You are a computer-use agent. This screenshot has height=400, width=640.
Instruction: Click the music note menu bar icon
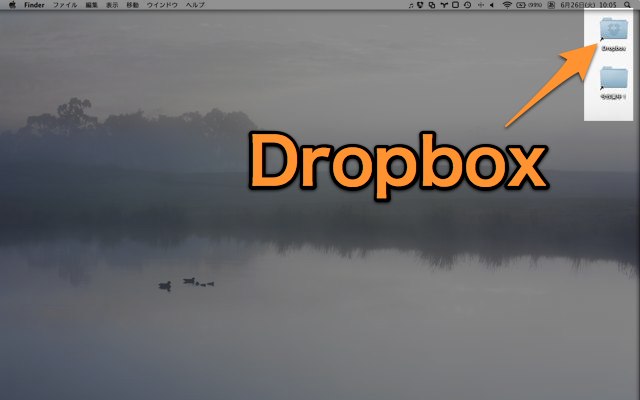pyautogui.click(x=411, y=5)
